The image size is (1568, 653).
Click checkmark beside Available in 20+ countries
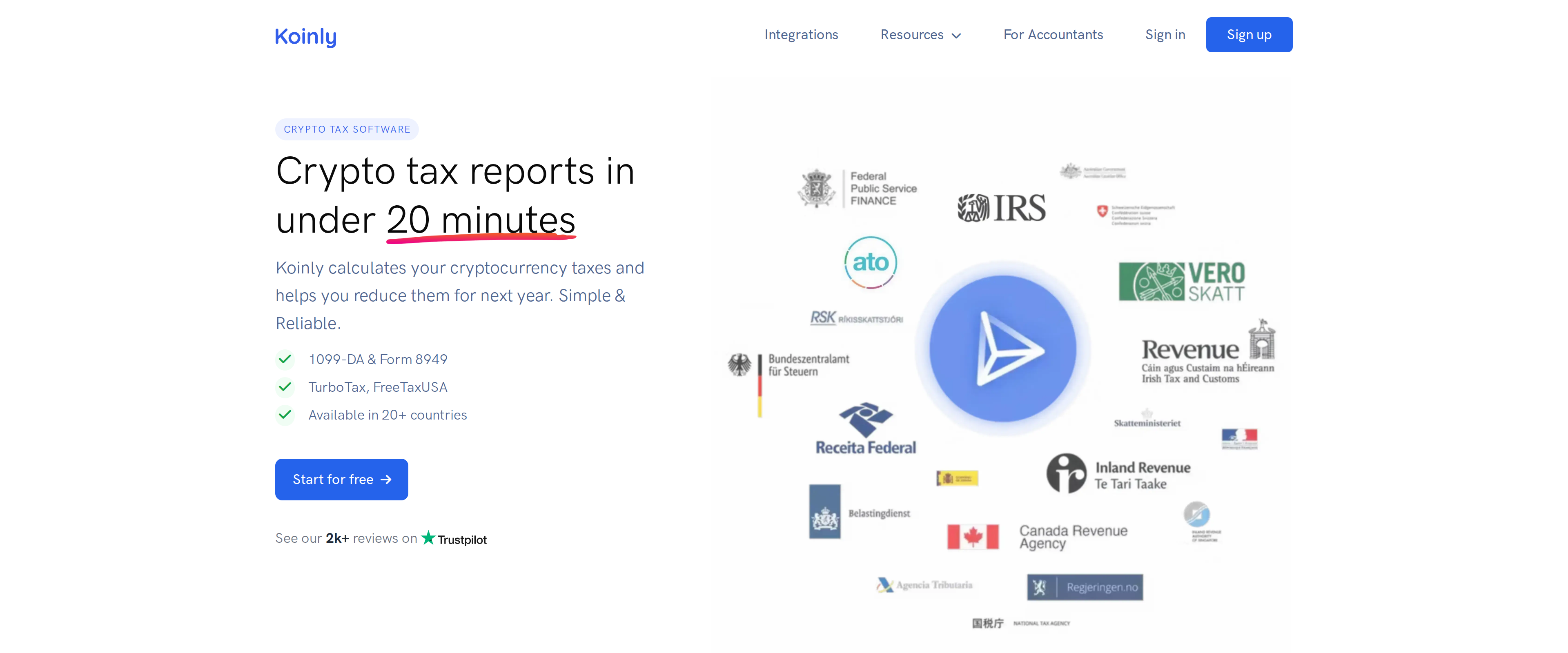tap(285, 414)
